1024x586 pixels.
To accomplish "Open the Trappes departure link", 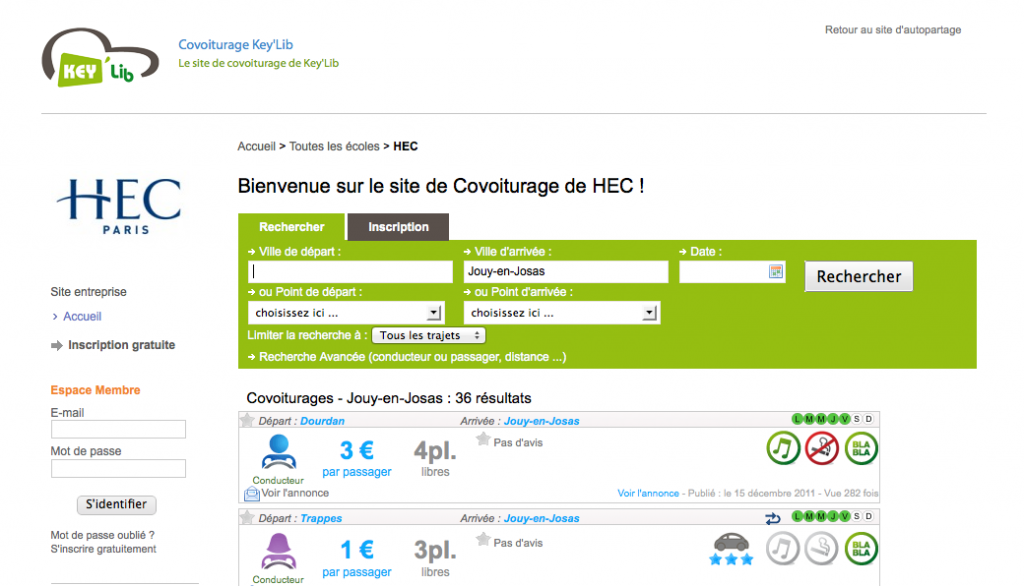I will (x=321, y=518).
